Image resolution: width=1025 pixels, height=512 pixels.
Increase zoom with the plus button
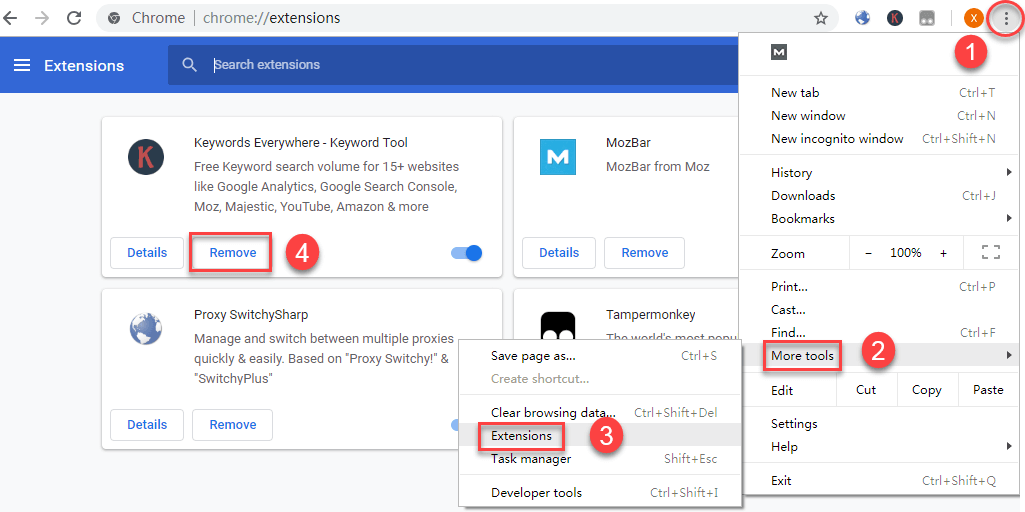pos(943,252)
